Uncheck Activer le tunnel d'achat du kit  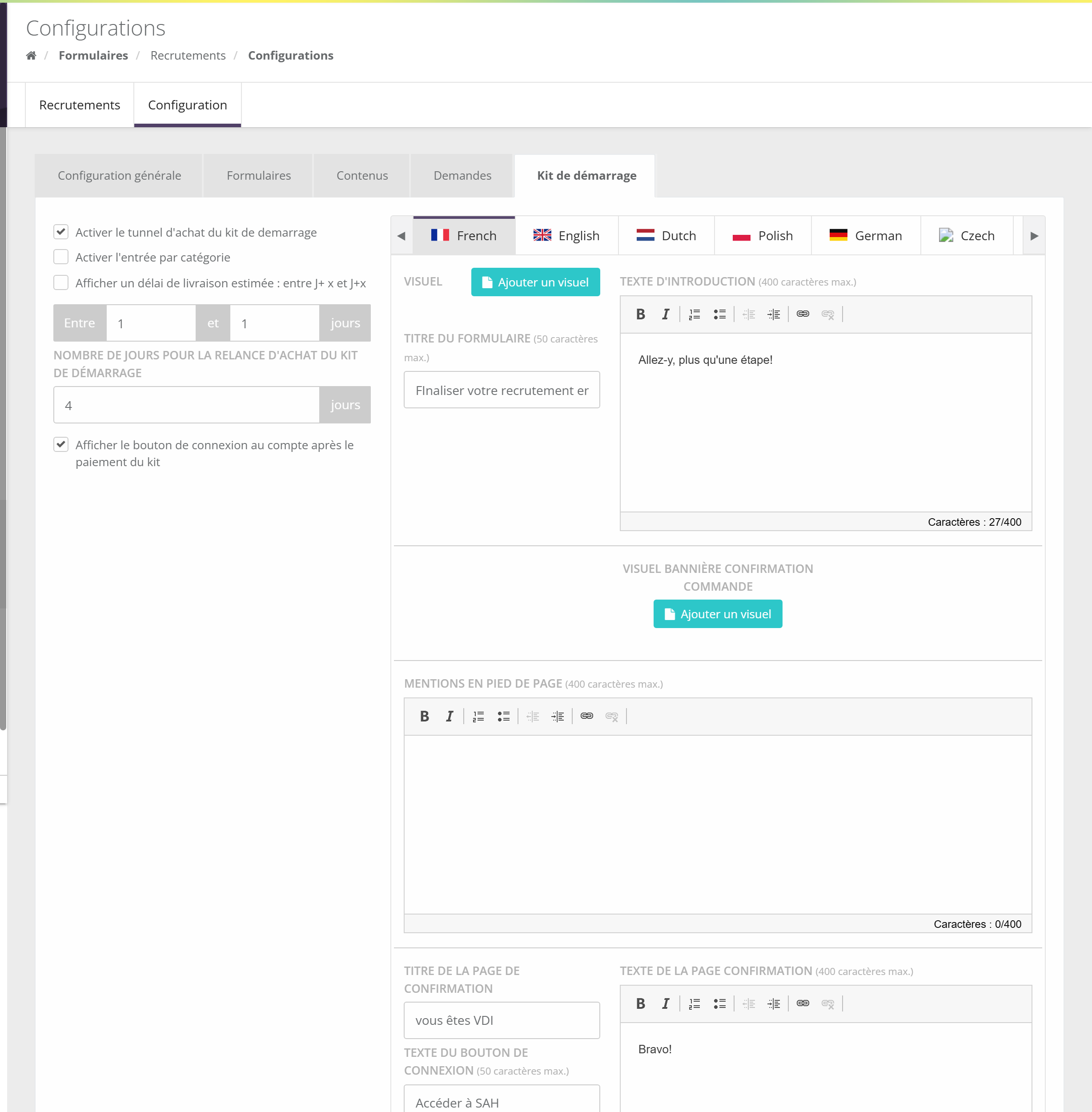tap(61, 232)
